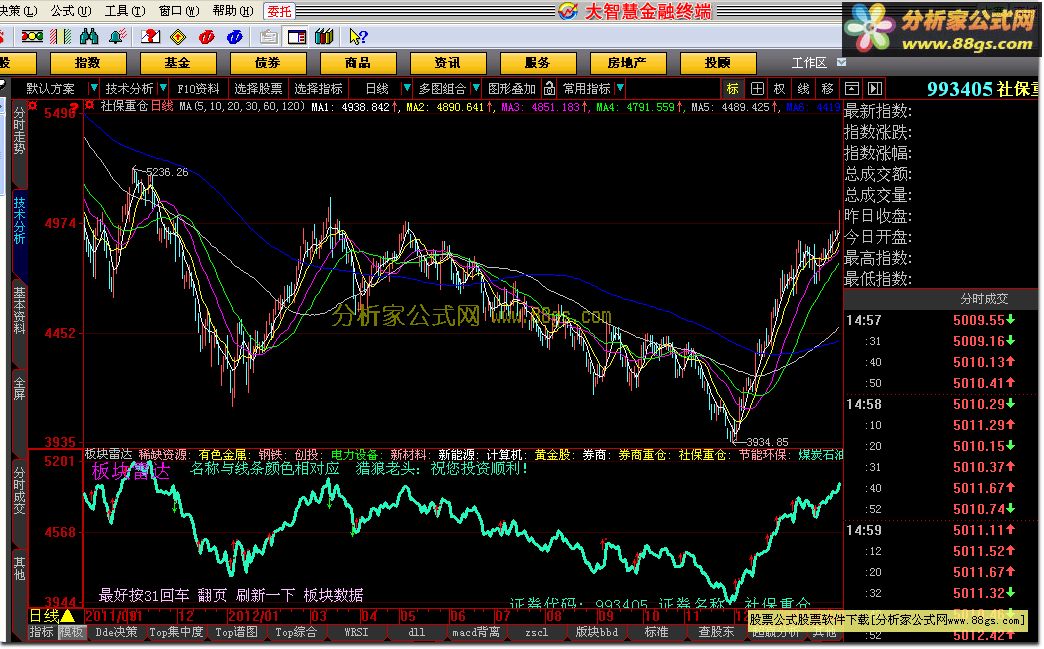
Task: Click the arrow-with-question-mark help cursor icon
Action: pos(358,37)
